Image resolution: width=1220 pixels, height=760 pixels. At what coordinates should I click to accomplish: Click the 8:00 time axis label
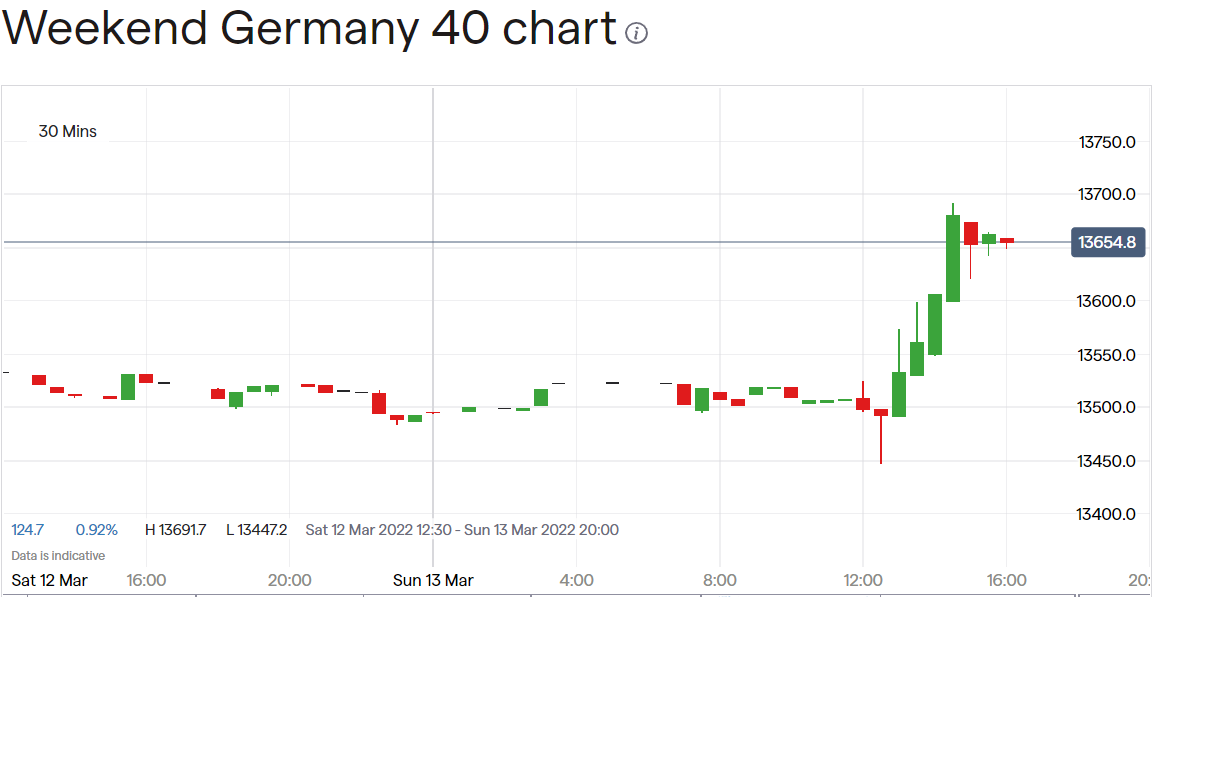tap(720, 580)
